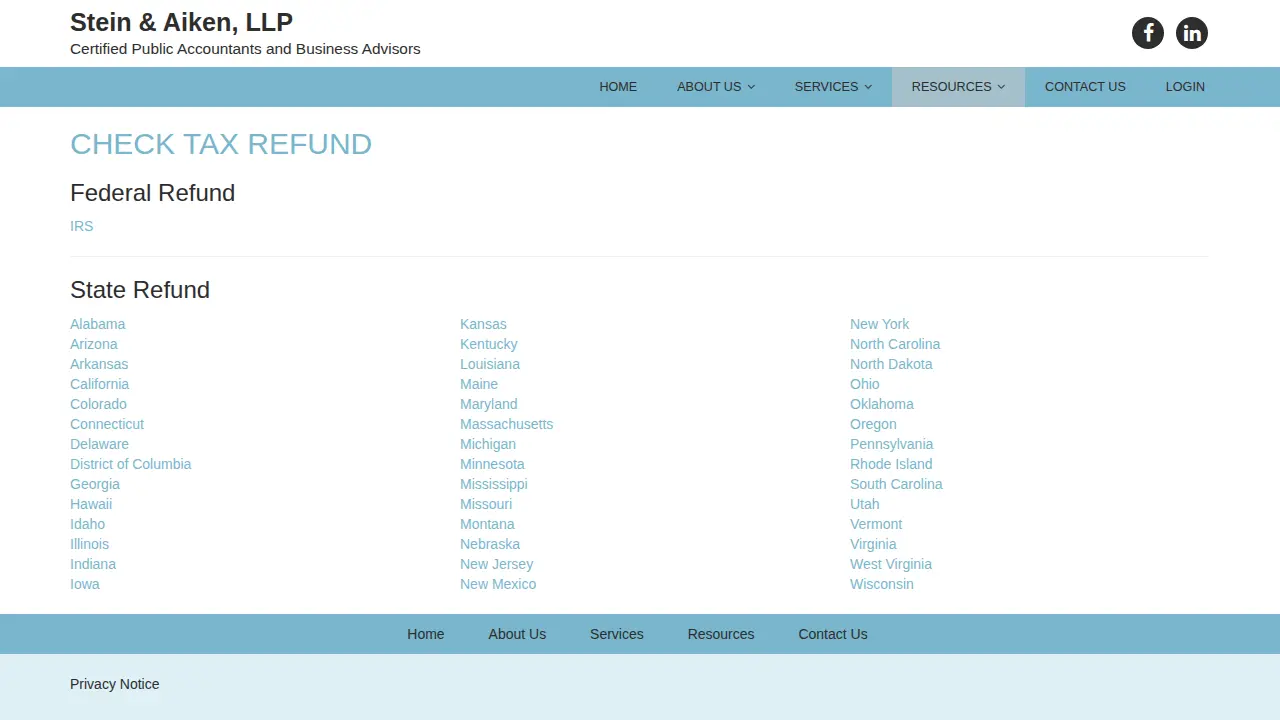Choose California from the state list
Viewport: 1280px width, 720px height.
[x=99, y=384]
